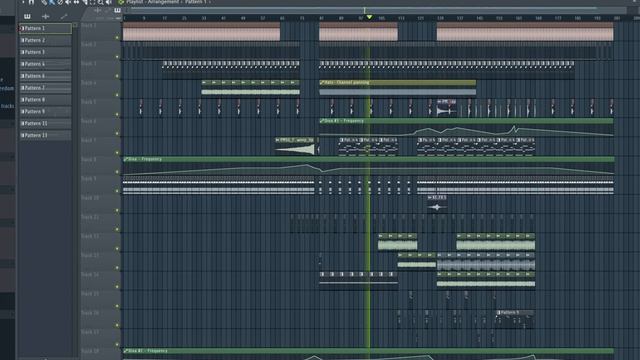Click the Track 18 header label
This screenshot has height=360, width=640.
coord(90,351)
